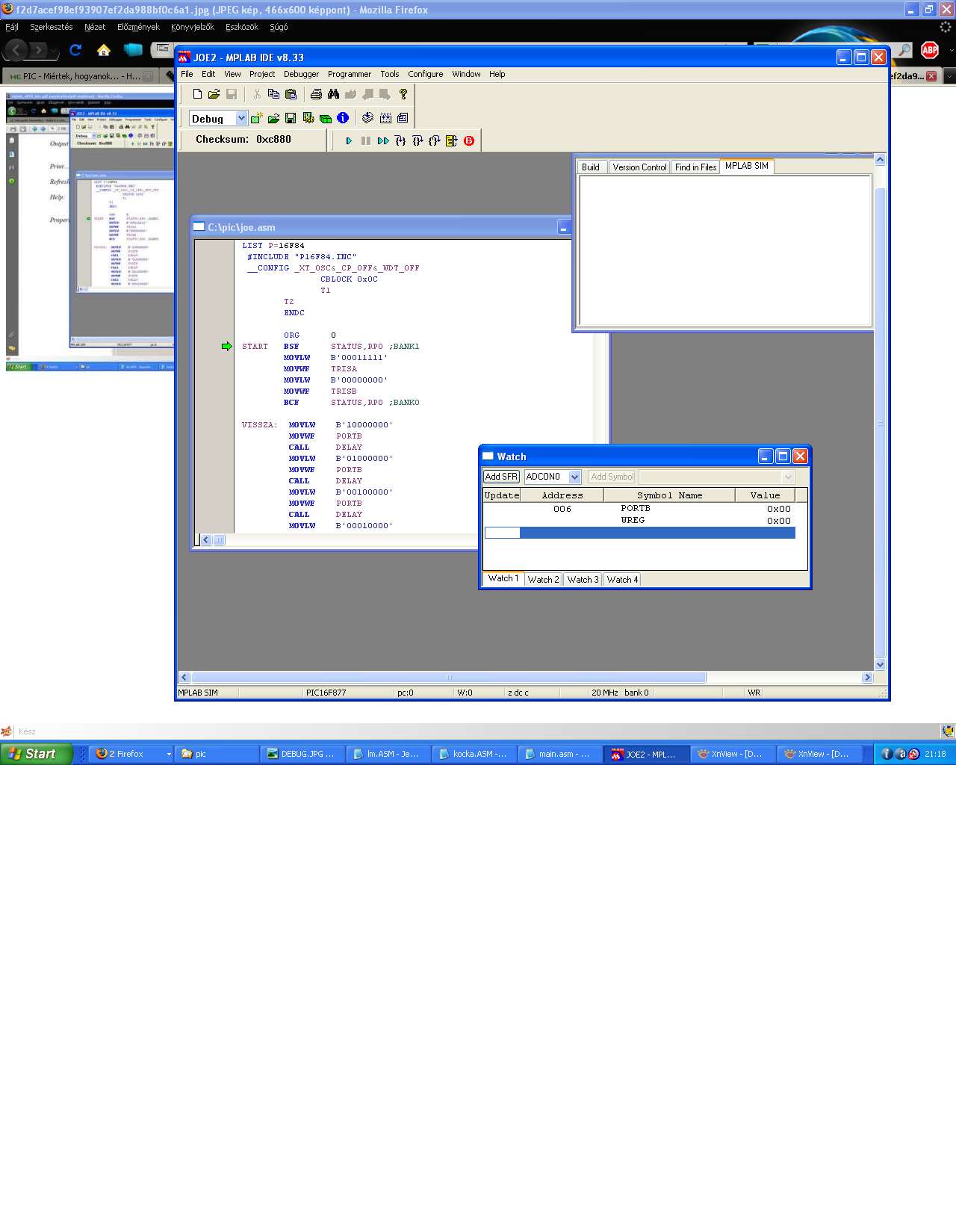Open the Project menu

(262, 74)
